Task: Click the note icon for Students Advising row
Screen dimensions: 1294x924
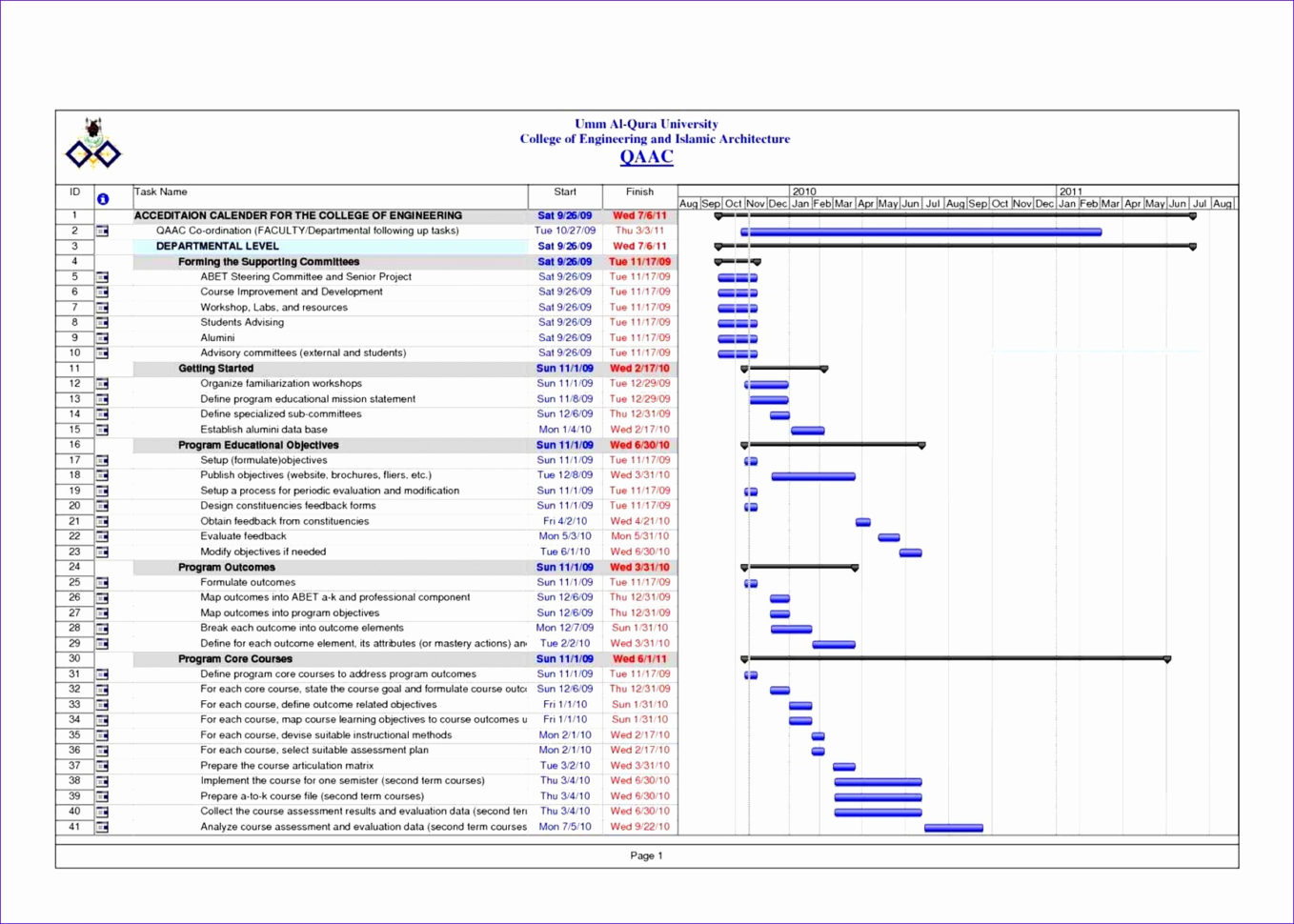Action: click(102, 322)
